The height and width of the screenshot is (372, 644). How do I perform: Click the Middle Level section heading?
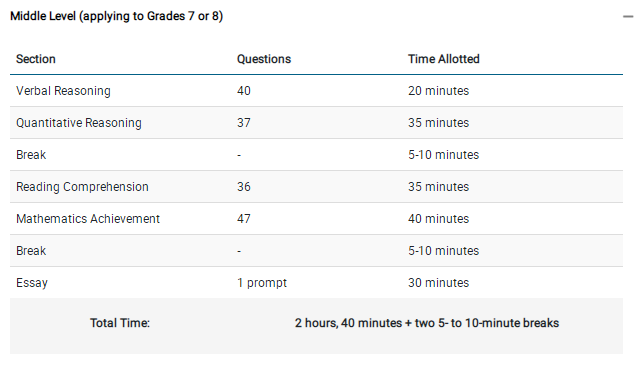pyautogui.click(x=117, y=16)
